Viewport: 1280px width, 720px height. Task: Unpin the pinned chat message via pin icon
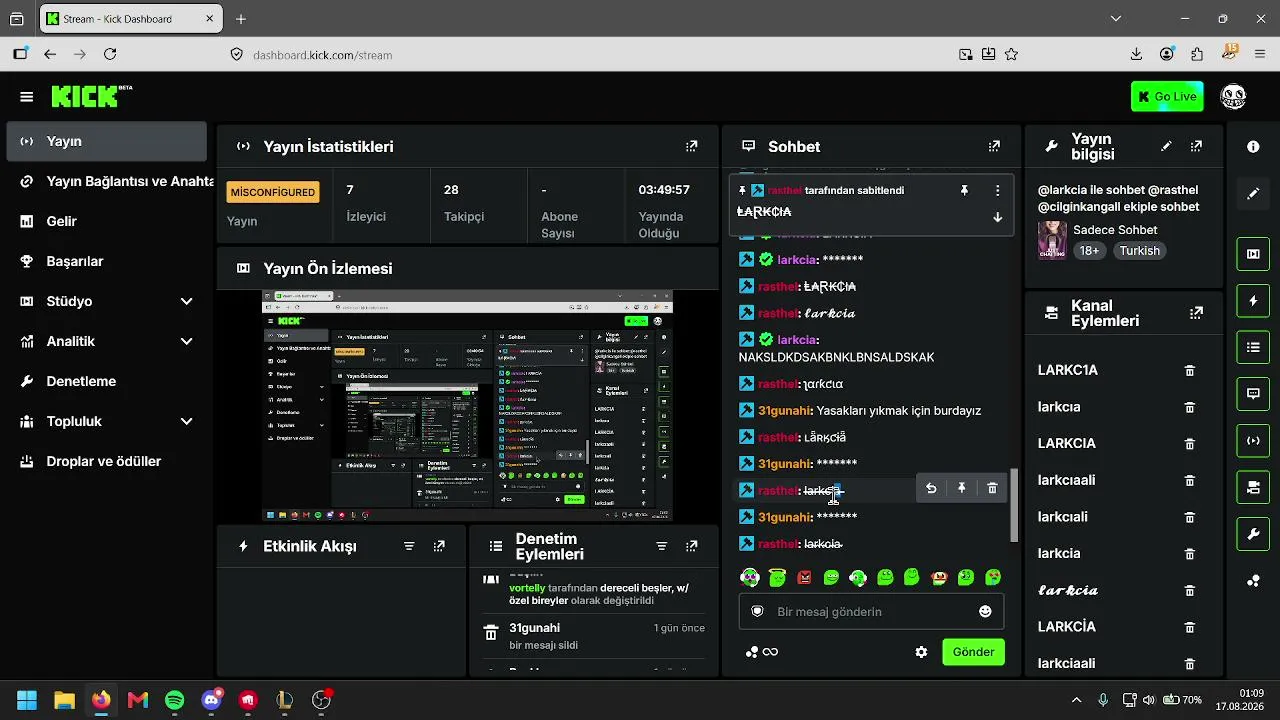pos(964,190)
